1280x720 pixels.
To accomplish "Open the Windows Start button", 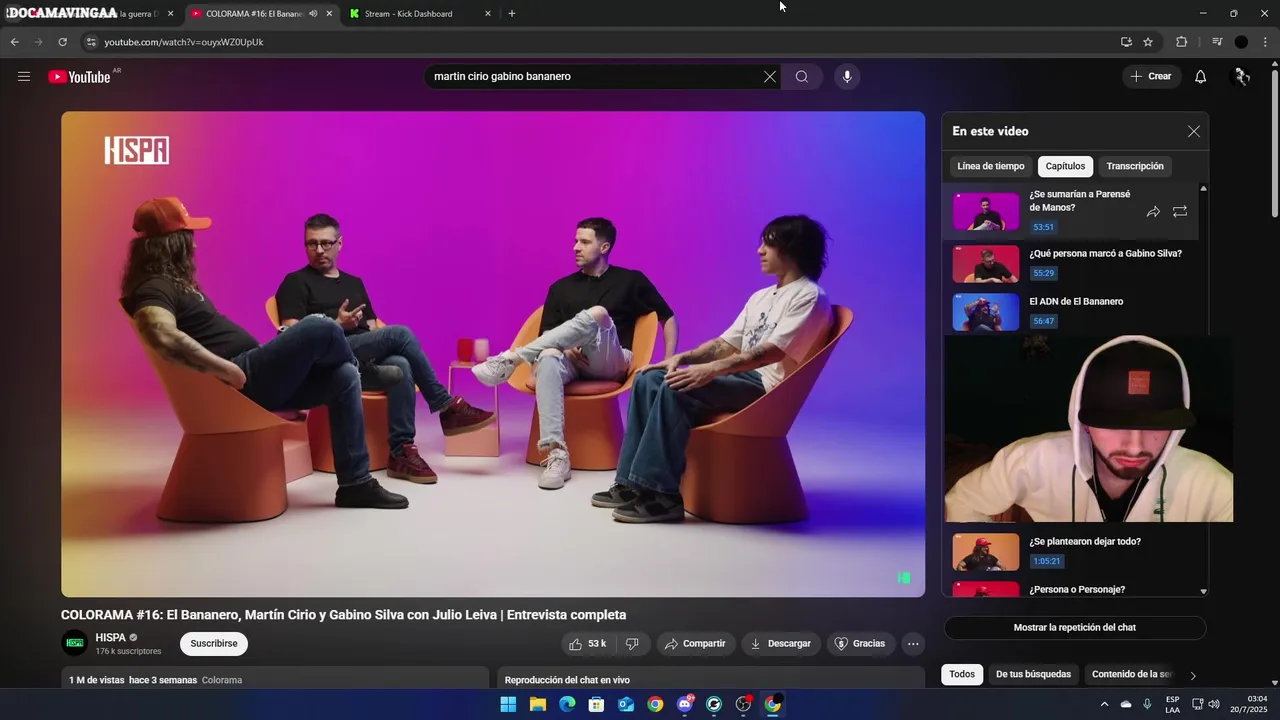I will point(508,704).
